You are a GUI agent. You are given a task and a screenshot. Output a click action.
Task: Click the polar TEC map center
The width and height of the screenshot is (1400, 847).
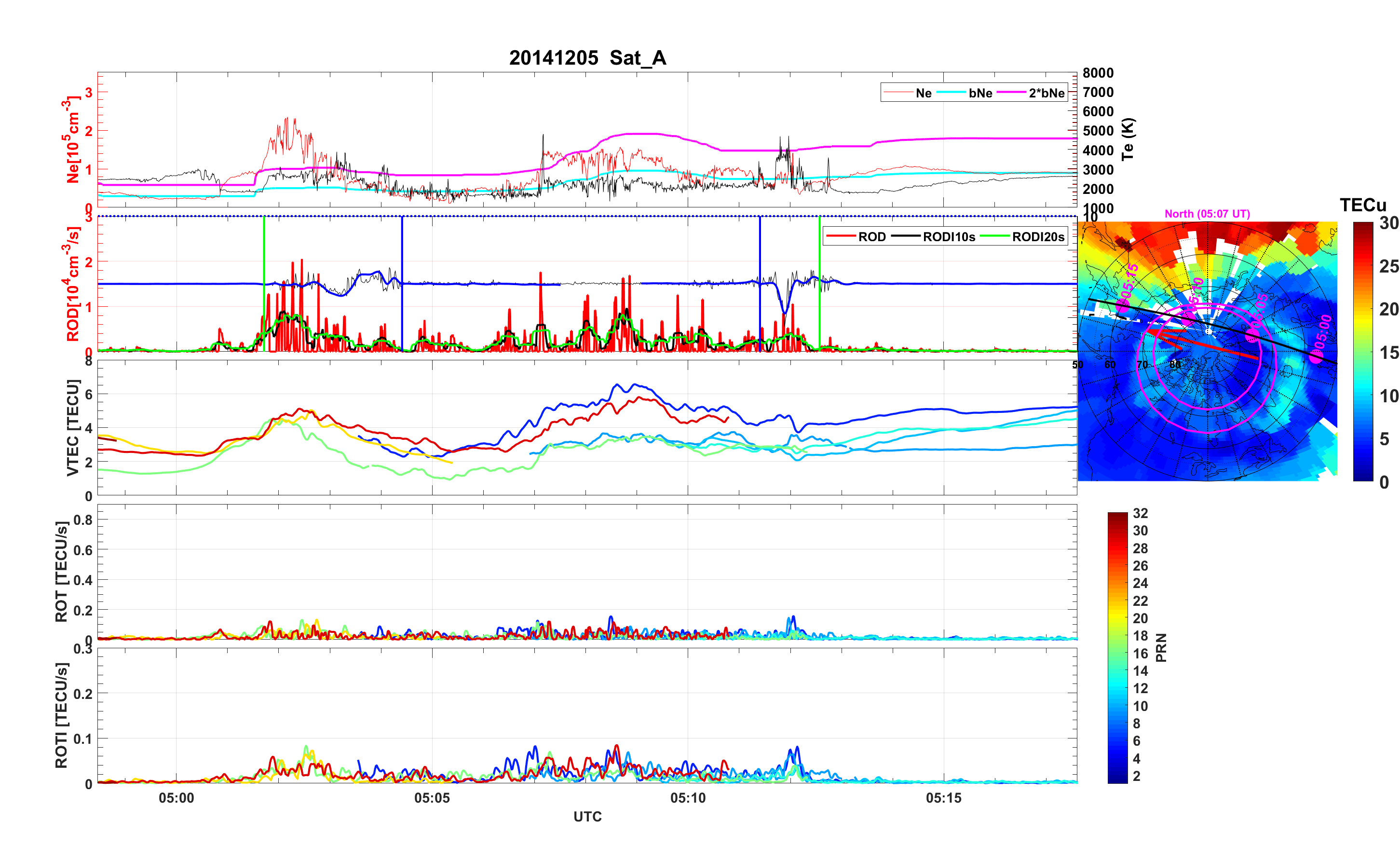(1208, 351)
